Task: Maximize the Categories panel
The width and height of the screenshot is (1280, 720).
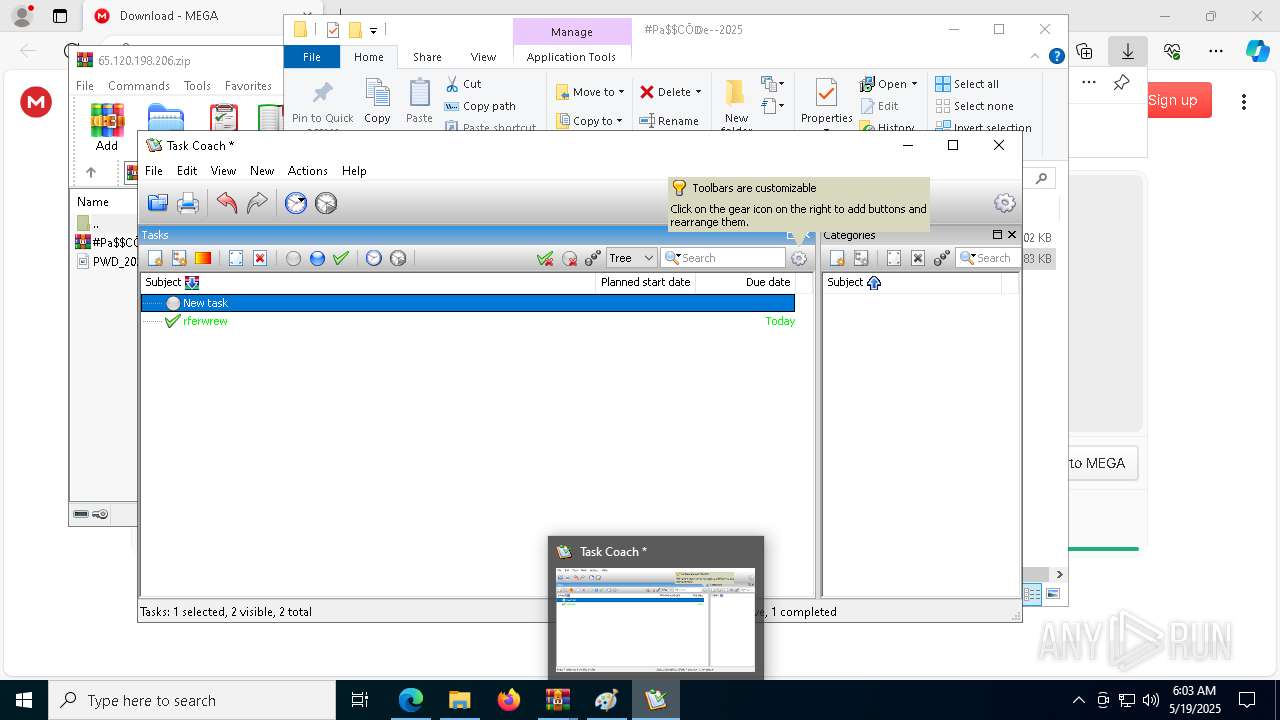Action: (997, 235)
